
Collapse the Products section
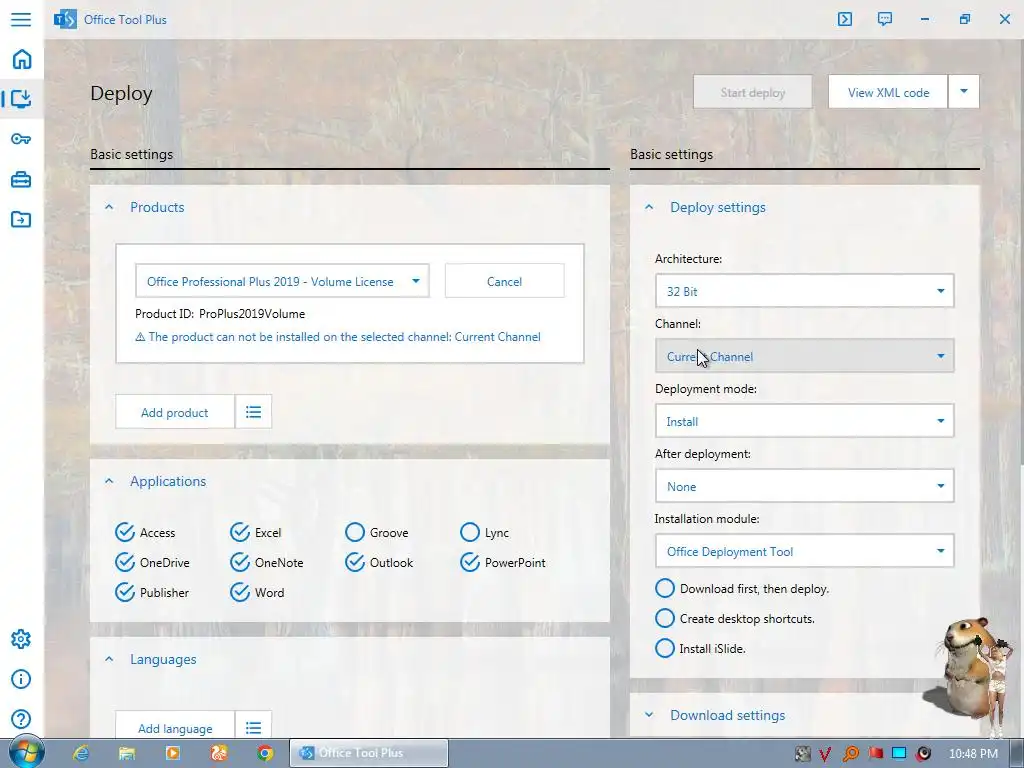coord(109,207)
